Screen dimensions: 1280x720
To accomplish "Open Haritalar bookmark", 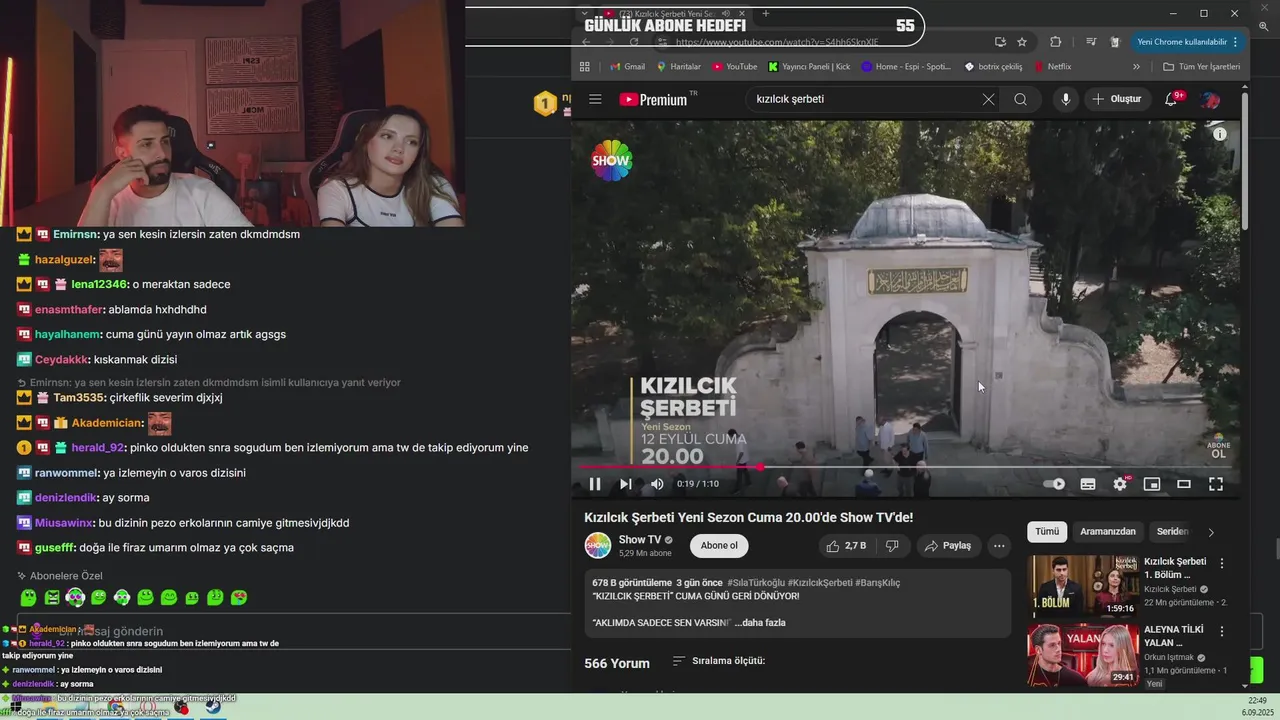I will point(679,67).
